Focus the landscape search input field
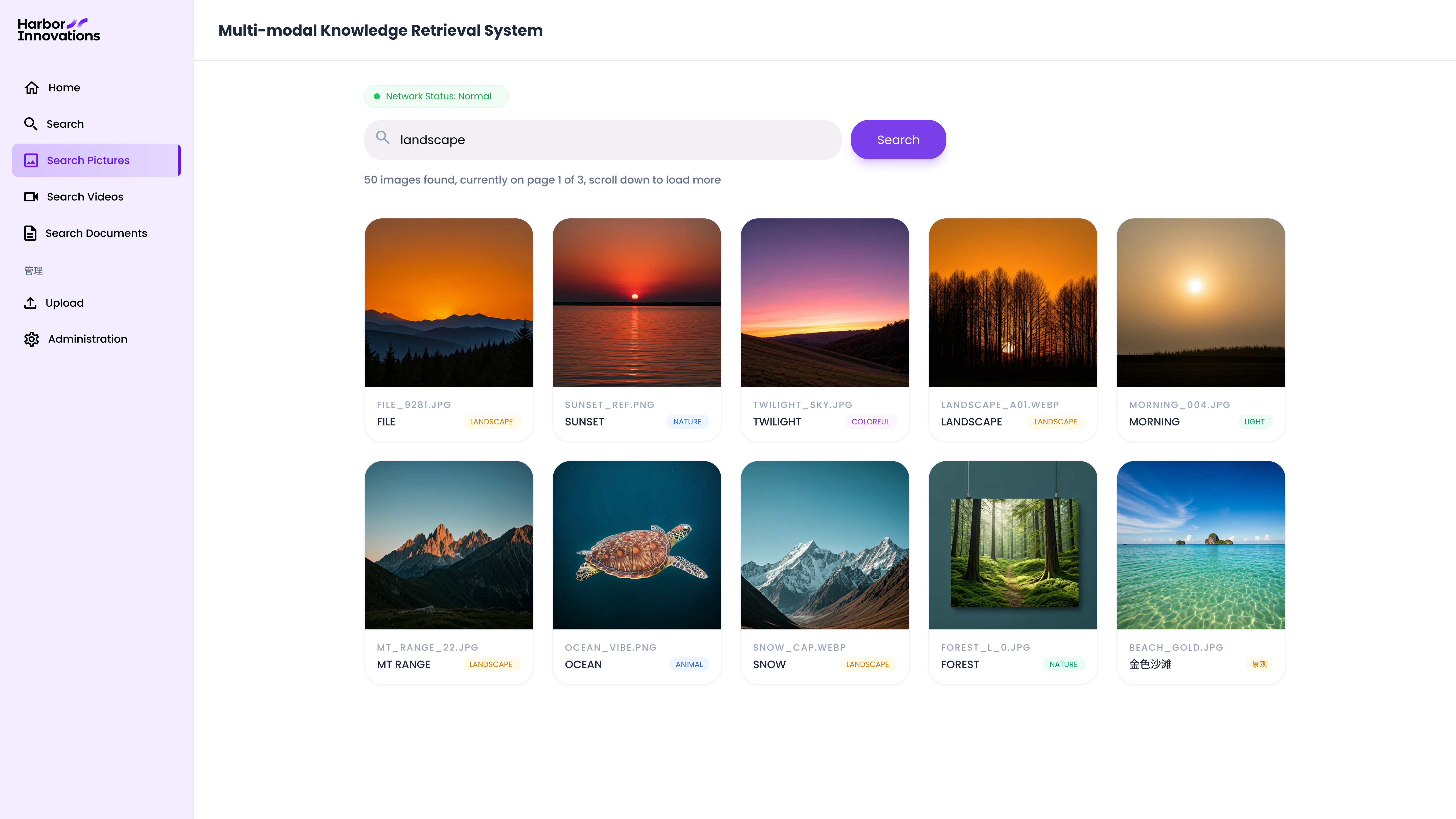Image resolution: width=1456 pixels, height=819 pixels. point(603,140)
